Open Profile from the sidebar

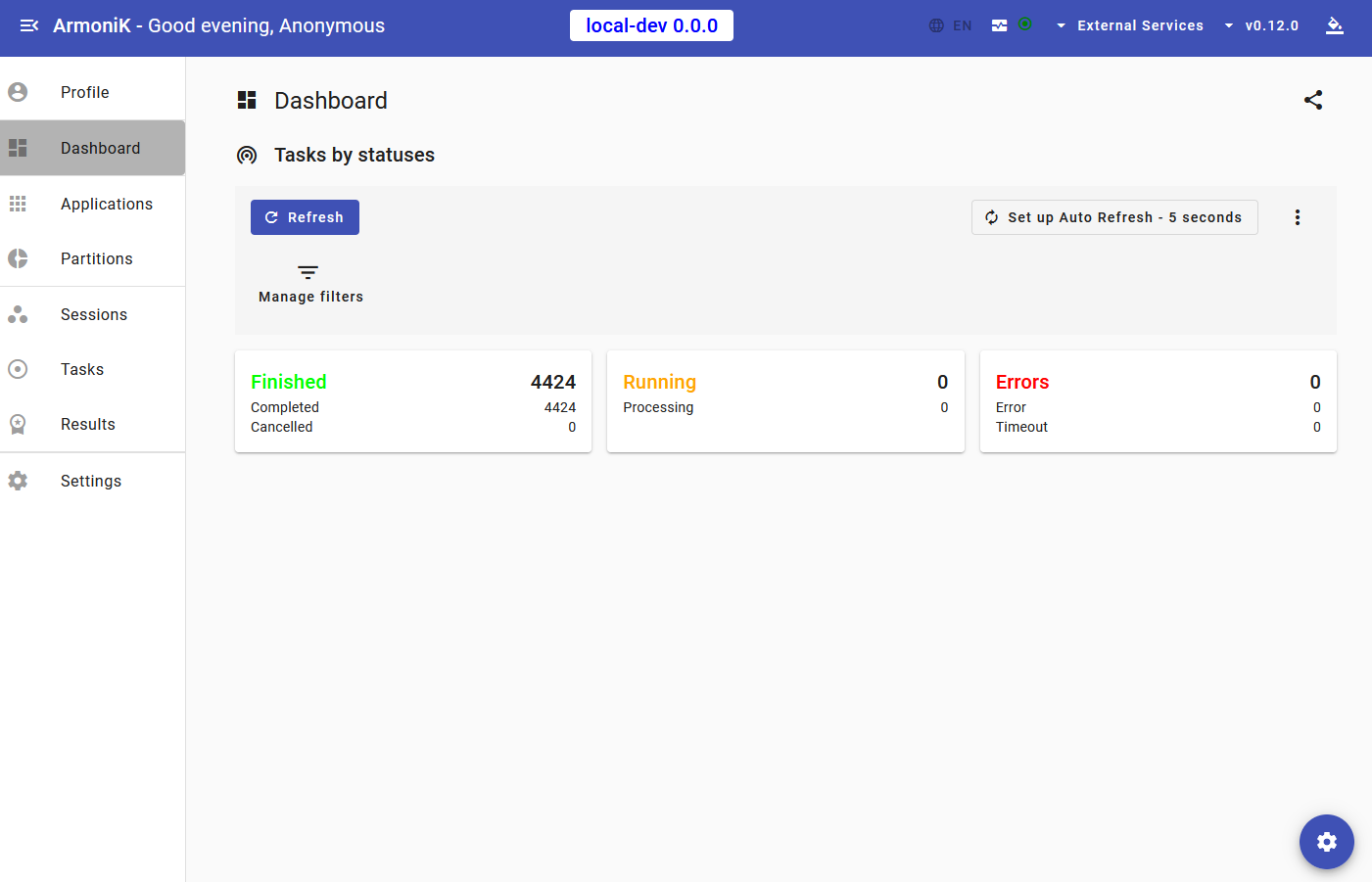click(x=85, y=92)
